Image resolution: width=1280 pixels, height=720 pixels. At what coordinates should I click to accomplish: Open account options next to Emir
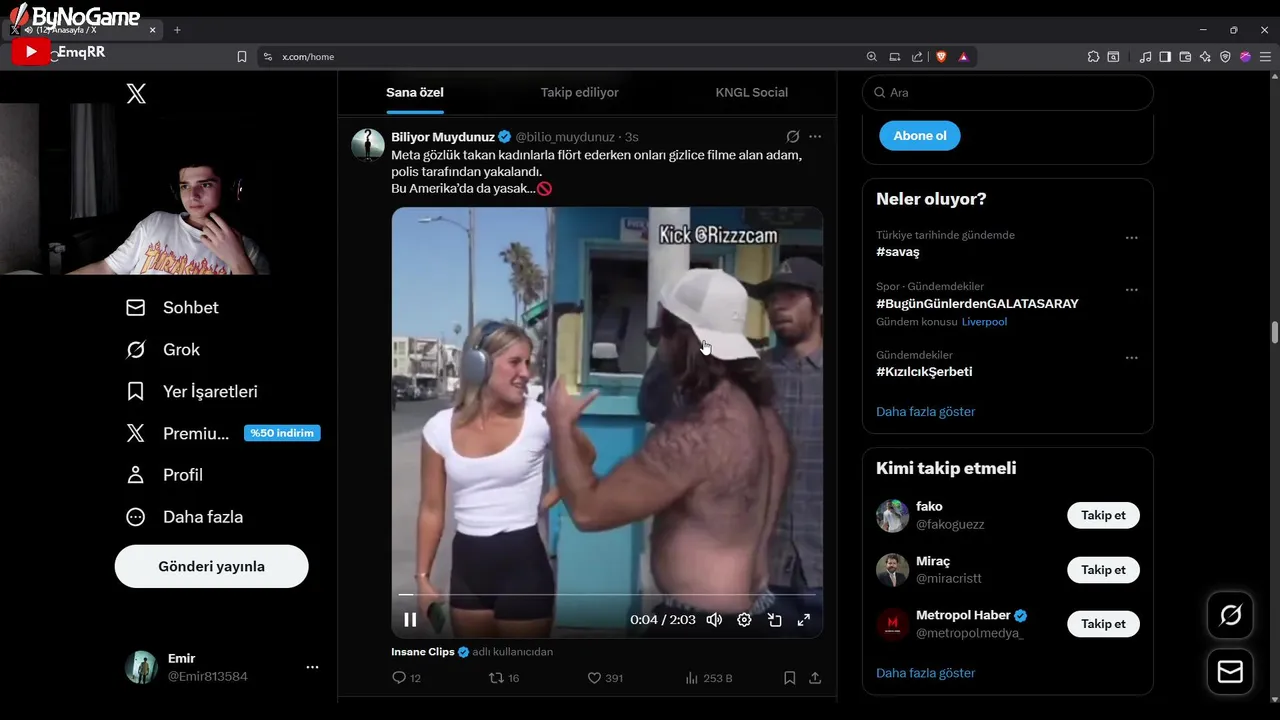[312, 667]
